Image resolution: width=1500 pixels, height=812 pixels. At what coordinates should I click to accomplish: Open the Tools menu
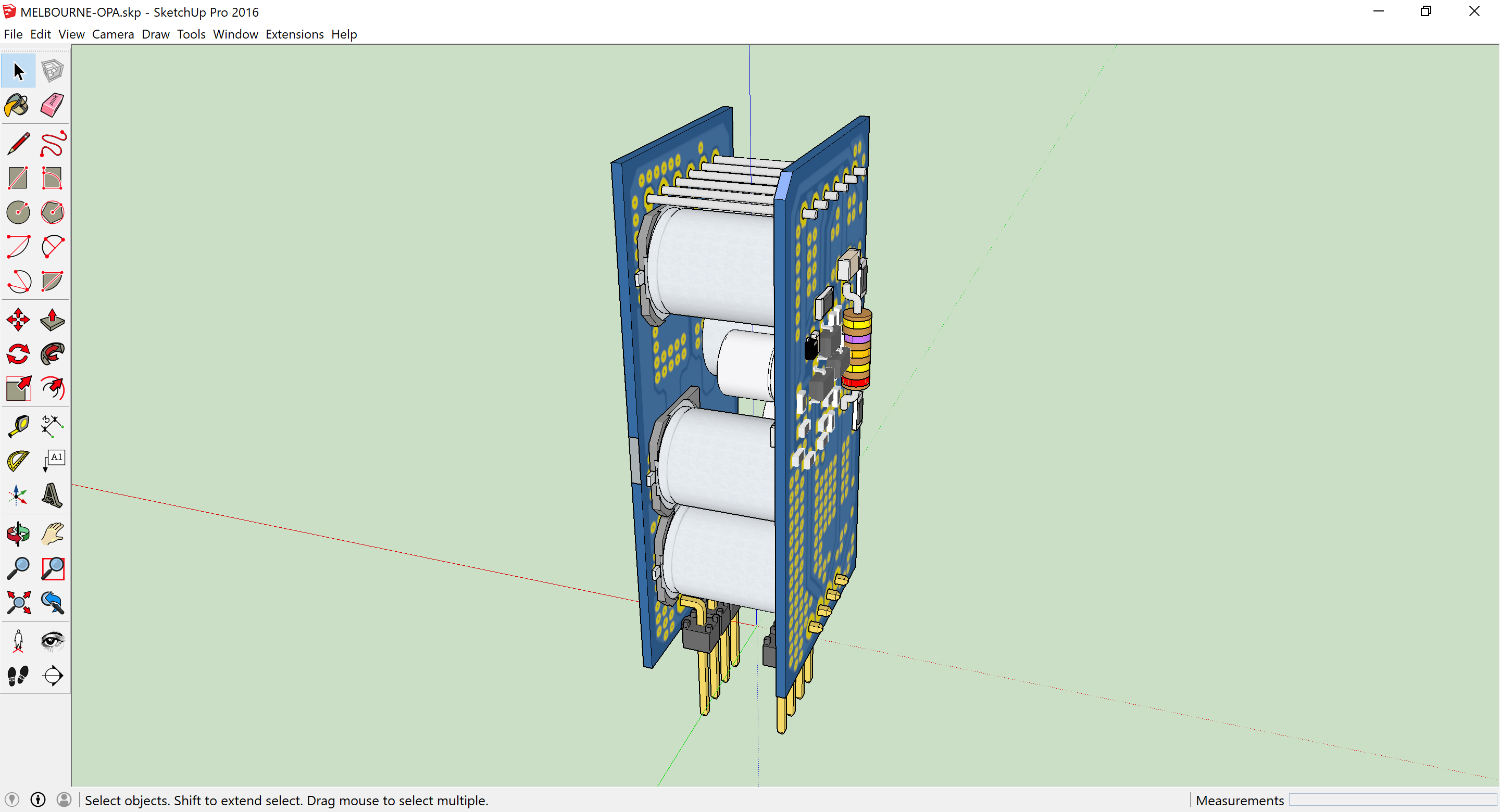(x=191, y=34)
